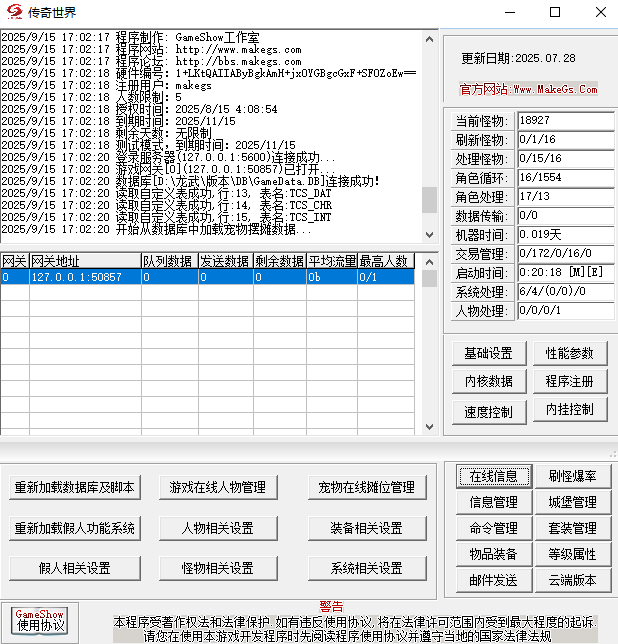
Task: Open 云端版本
Action: pyautogui.click(x=573, y=580)
